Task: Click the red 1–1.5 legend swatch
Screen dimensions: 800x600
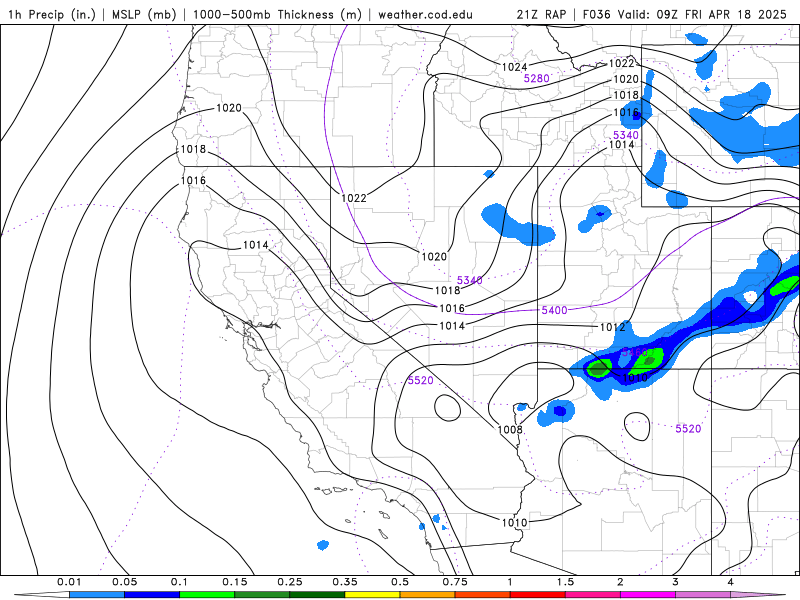Action: point(538,595)
